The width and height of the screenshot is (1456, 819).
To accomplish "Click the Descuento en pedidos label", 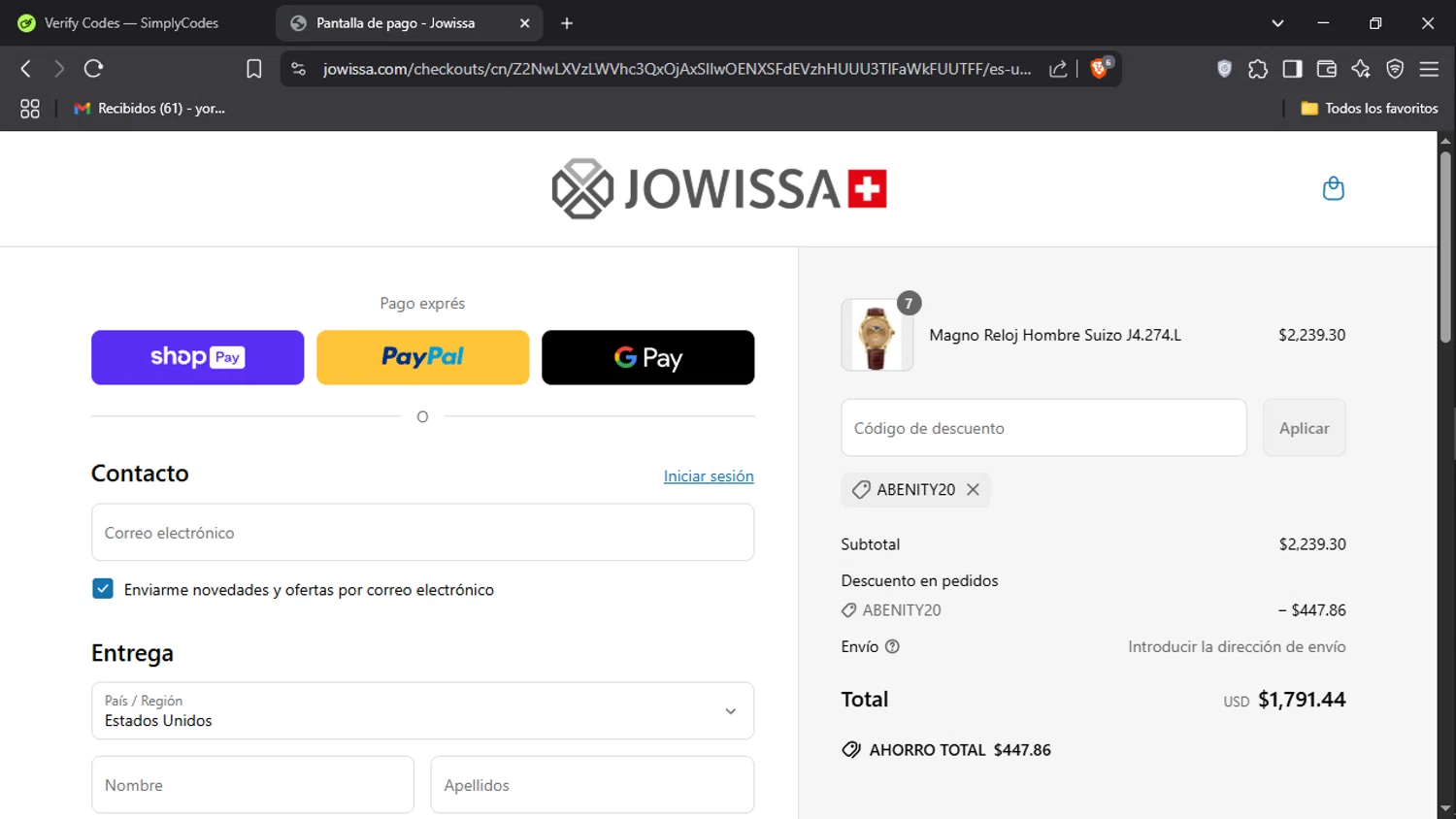I will coord(919,580).
